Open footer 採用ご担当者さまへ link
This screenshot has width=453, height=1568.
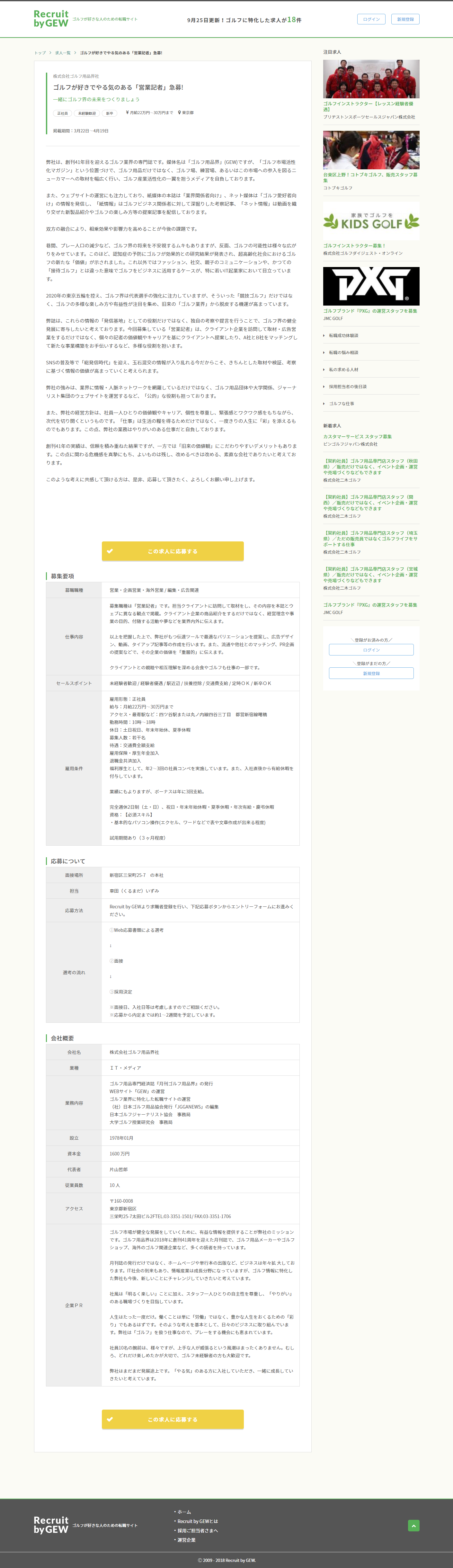(197, 1530)
